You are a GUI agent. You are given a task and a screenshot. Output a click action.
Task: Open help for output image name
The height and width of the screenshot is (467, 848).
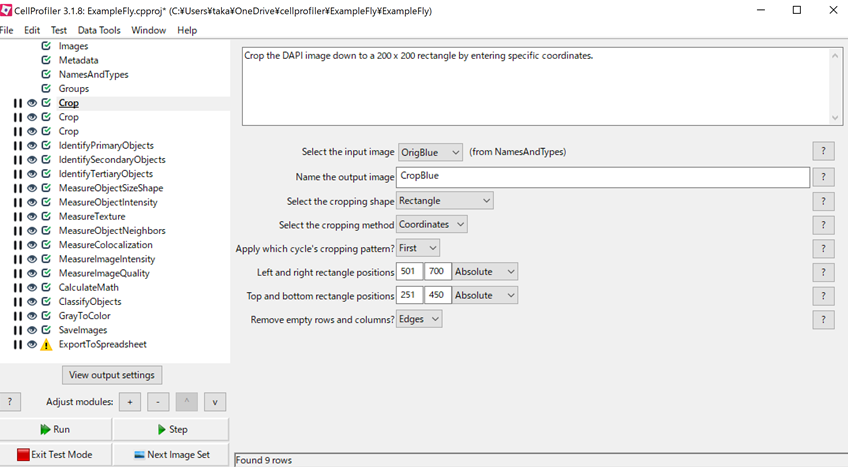coord(823,177)
